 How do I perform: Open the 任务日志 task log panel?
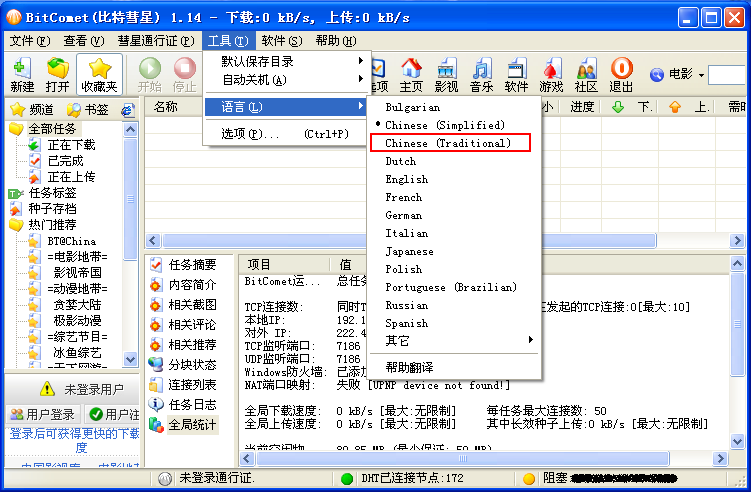(x=183, y=405)
